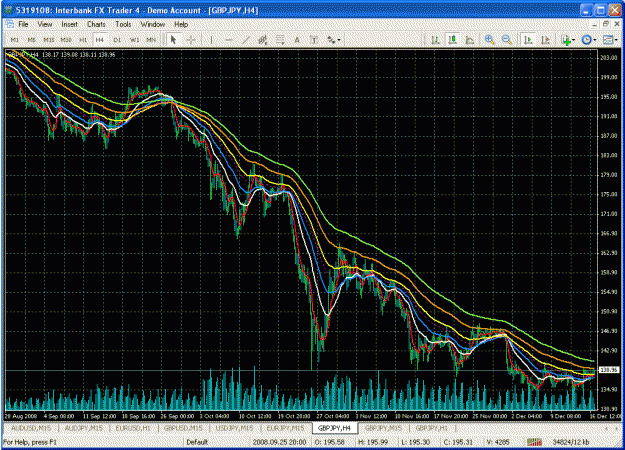Insert text with the A tool
The width and height of the screenshot is (625, 450).
pos(297,39)
